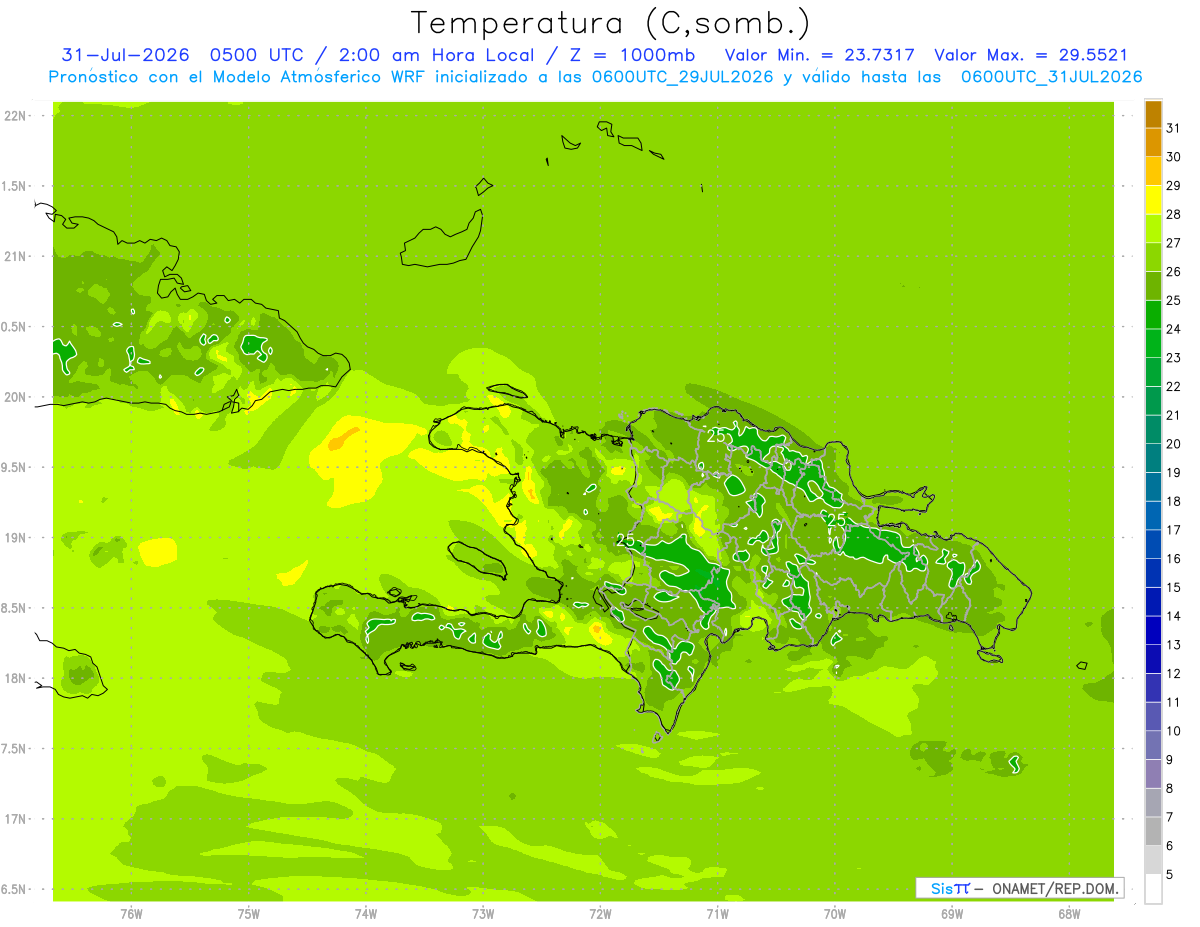Screen dimensions: 1200x927
Task: Click the 18N latitude axis label
Action: pos(14,679)
